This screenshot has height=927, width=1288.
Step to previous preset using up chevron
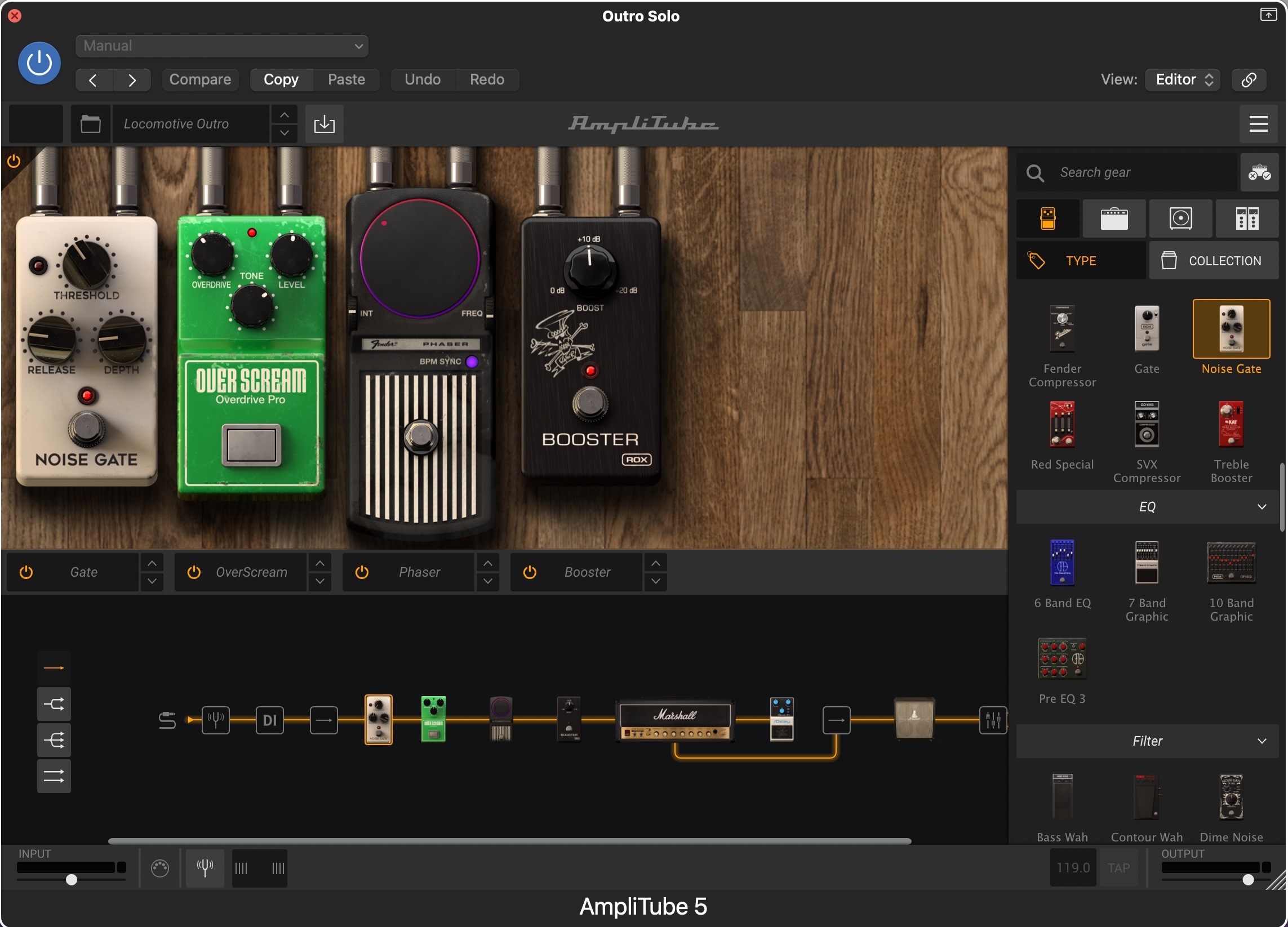click(285, 115)
